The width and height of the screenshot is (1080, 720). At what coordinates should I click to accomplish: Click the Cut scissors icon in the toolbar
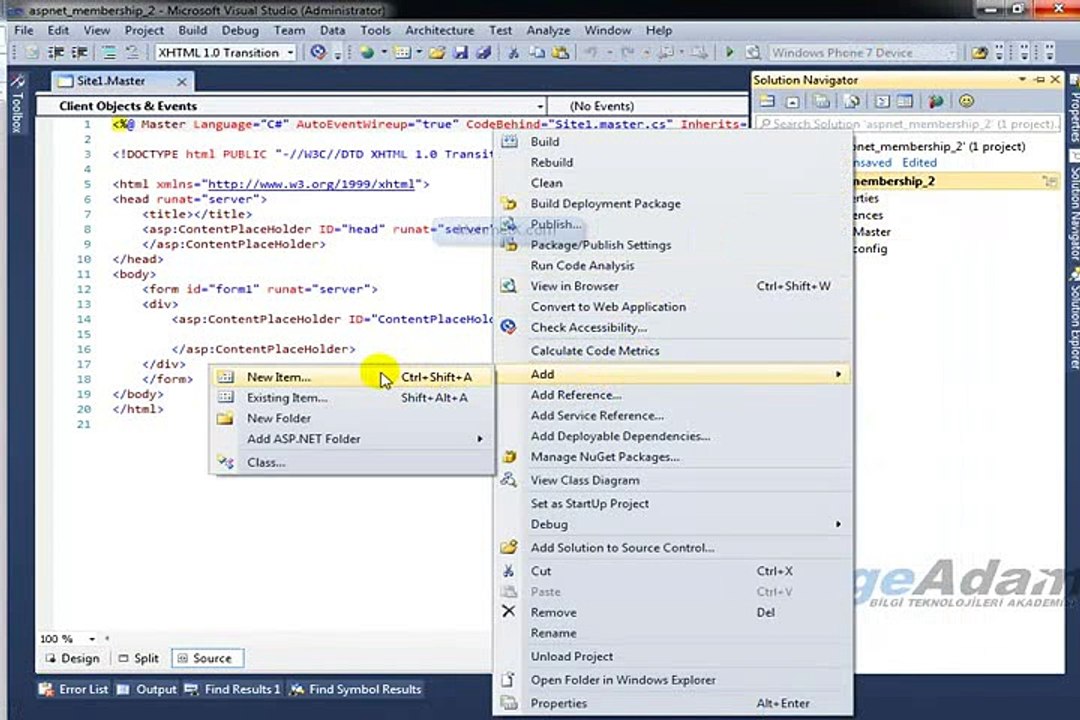(x=513, y=52)
